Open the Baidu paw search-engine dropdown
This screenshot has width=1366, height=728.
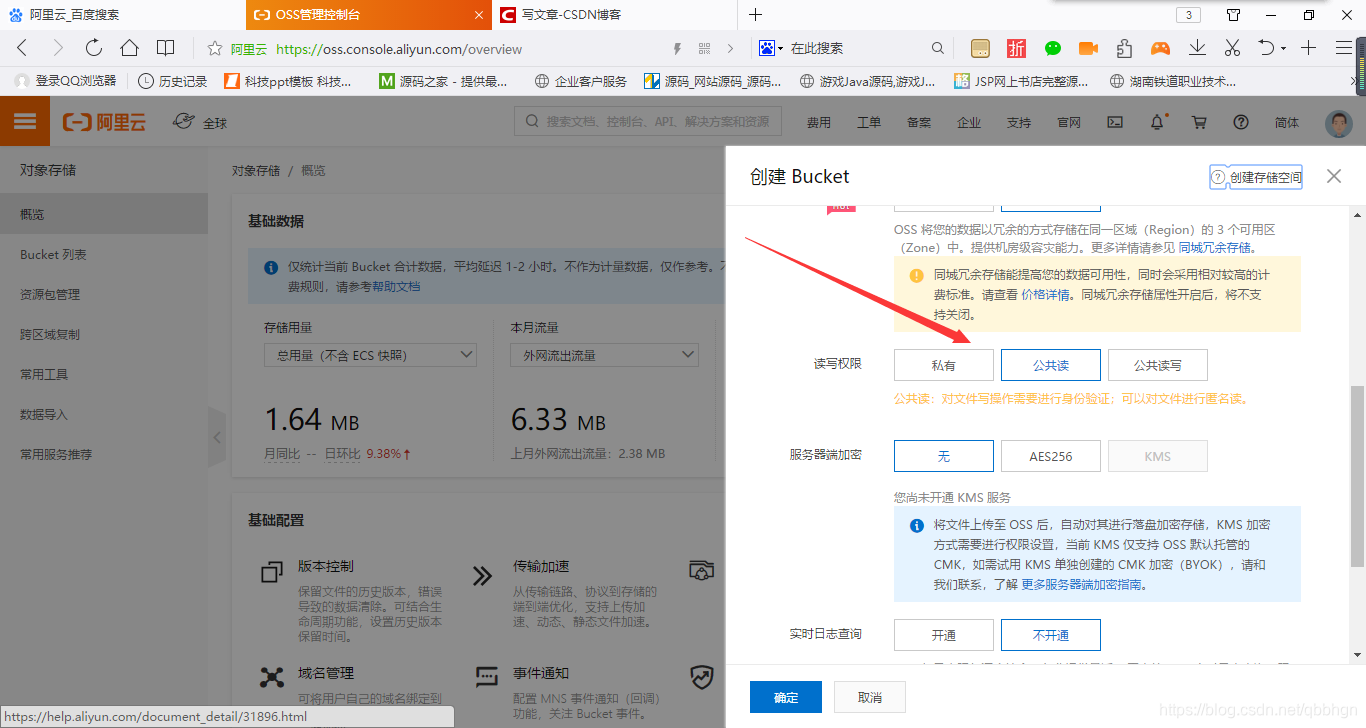pyautogui.click(x=772, y=48)
